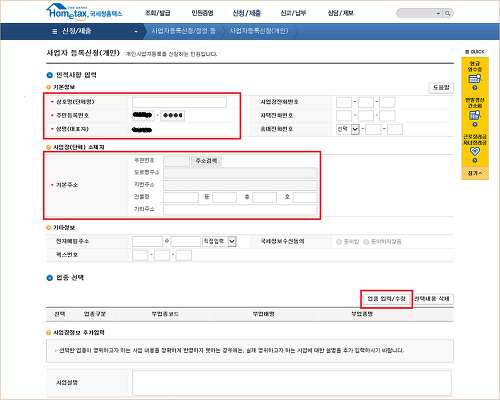
Task: Focus the 건물명 input field
Action: 181,197
